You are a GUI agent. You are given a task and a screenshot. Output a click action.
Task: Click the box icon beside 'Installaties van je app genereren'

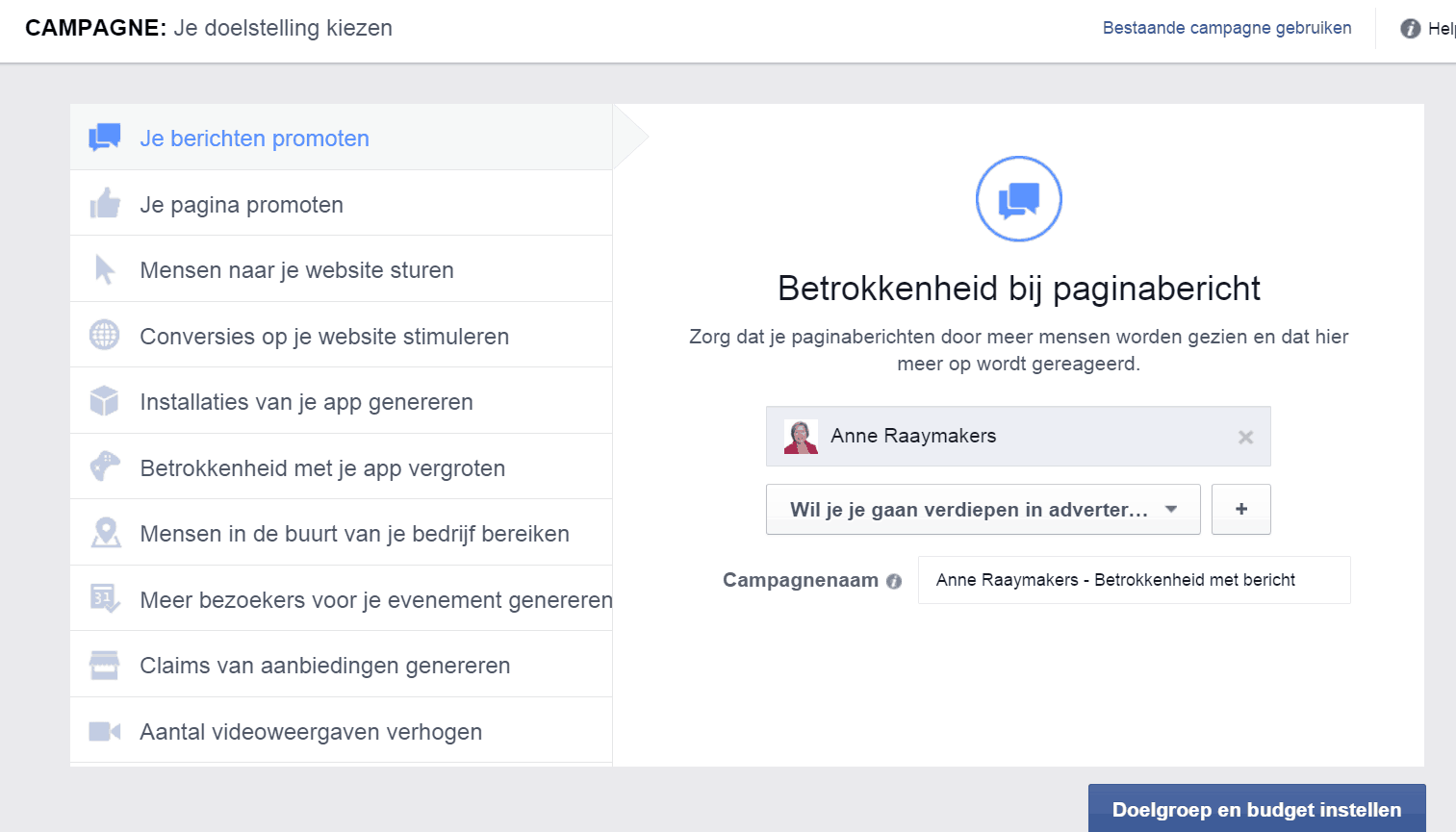[105, 401]
